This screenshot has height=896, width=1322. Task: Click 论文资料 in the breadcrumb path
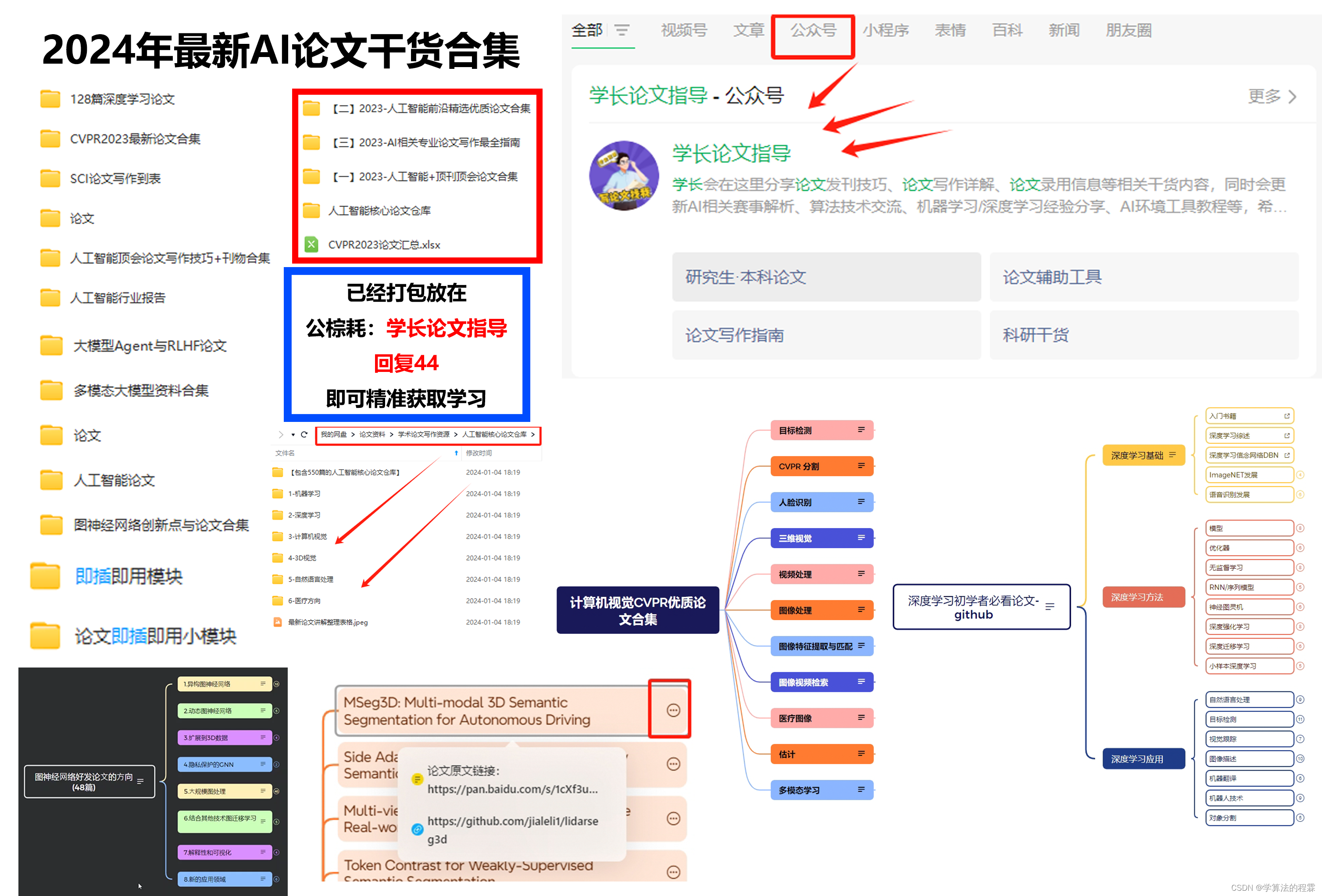tap(372, 435)
